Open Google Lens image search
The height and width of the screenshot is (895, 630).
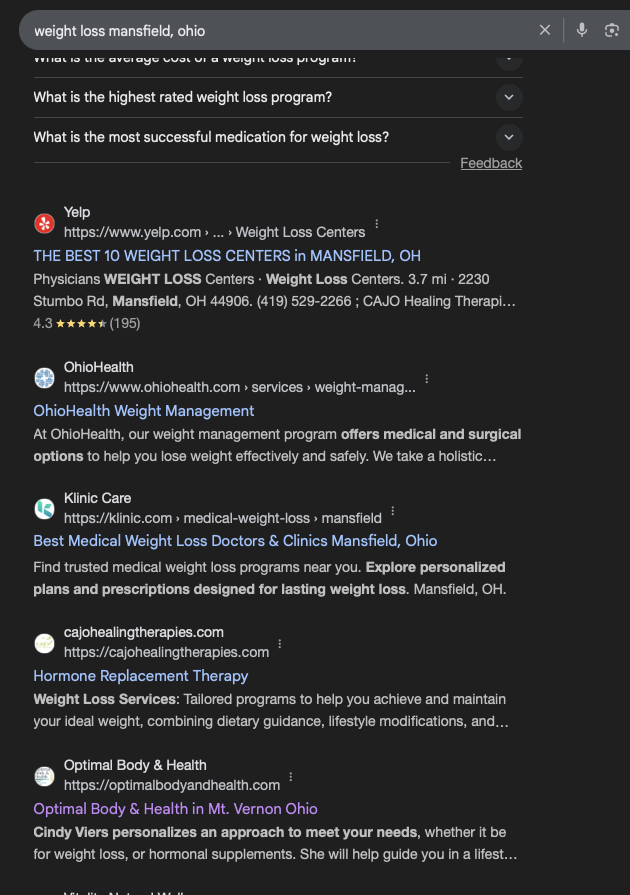pos(611,30)
